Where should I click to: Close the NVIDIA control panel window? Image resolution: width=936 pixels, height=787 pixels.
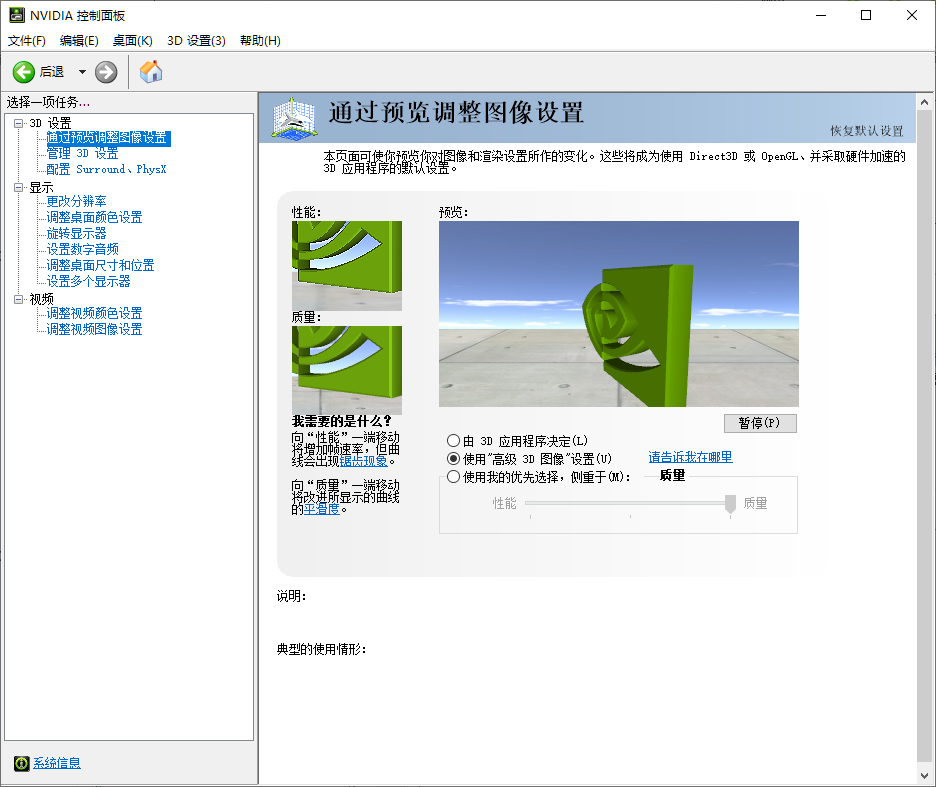(x=912, y=16)
